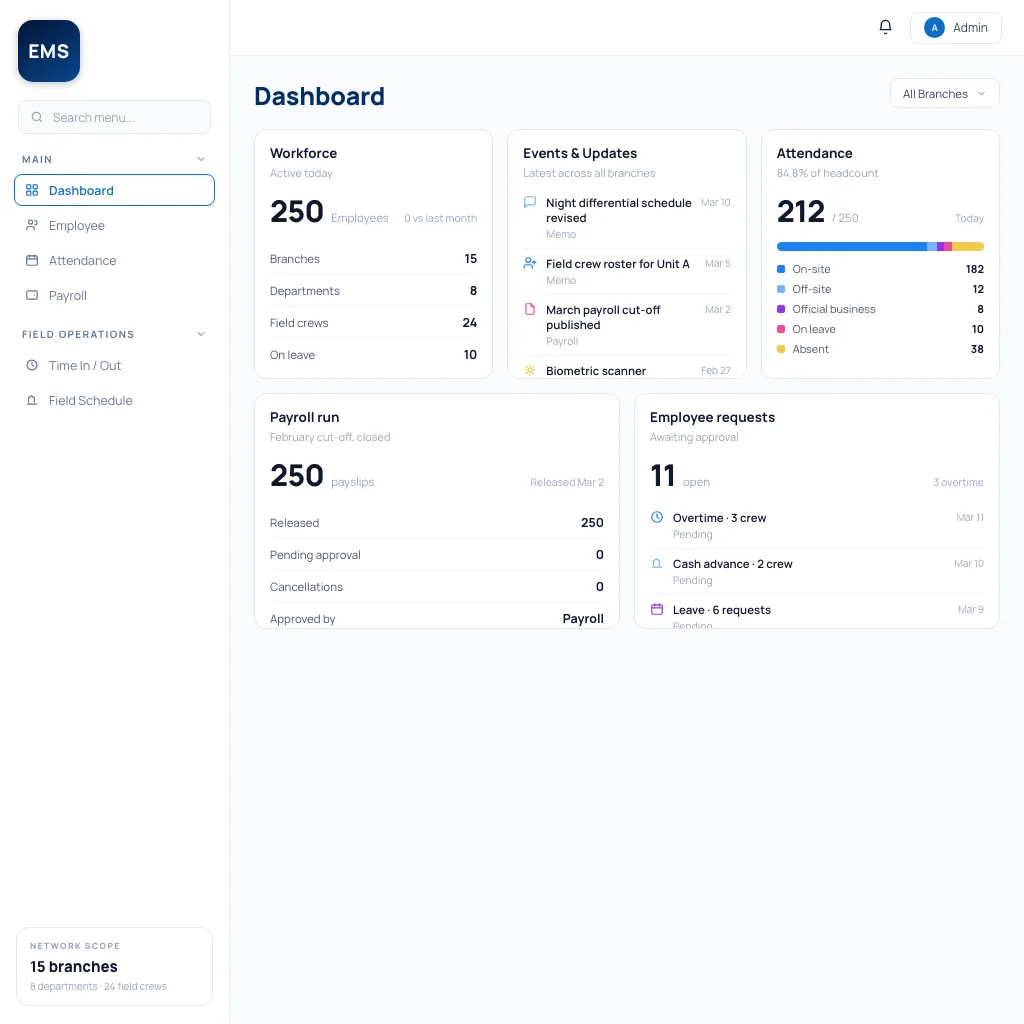Viewport: 1024px width, 1024px height.
Task: Open the Leave · 6 requests item
Action: [x=816, y=613]
